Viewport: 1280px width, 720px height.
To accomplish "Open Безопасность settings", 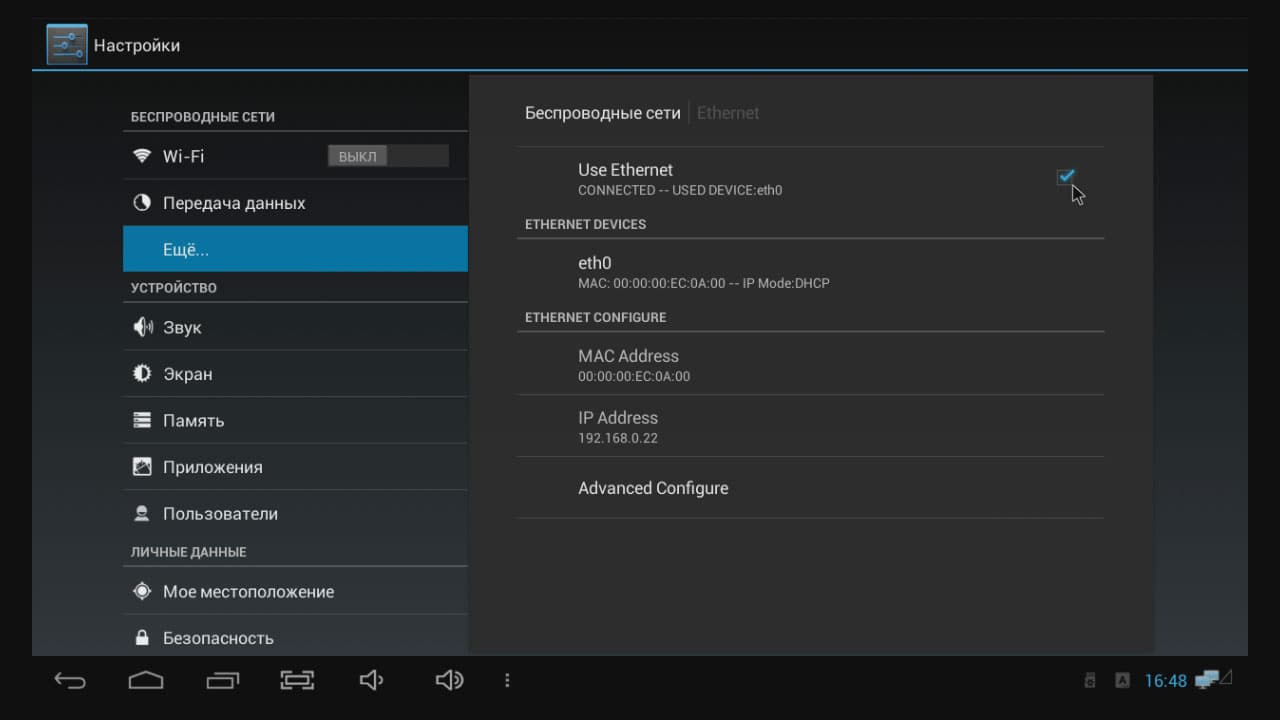I will pyautogui.click(x=295, y=637).
